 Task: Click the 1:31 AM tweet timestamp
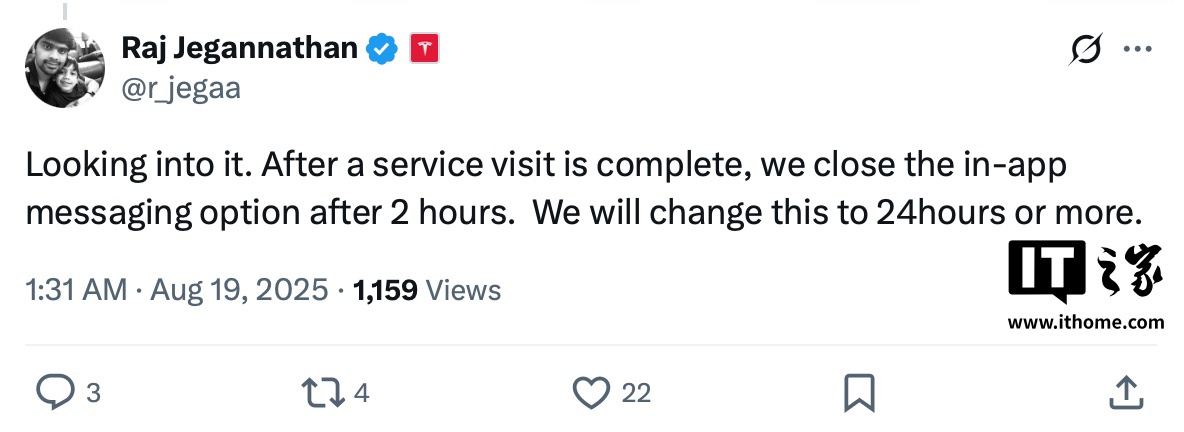[76, 290]
